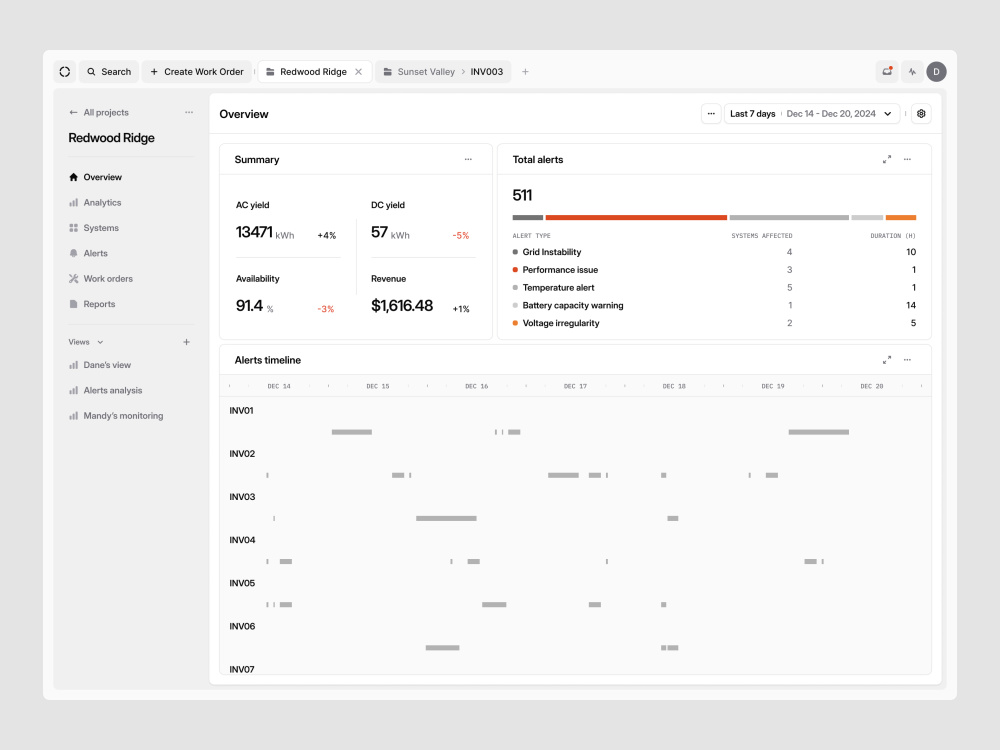Click the AC yield value 13471 kWh
This screenshot has width=1000, height=750.
[x=265, y=232]
